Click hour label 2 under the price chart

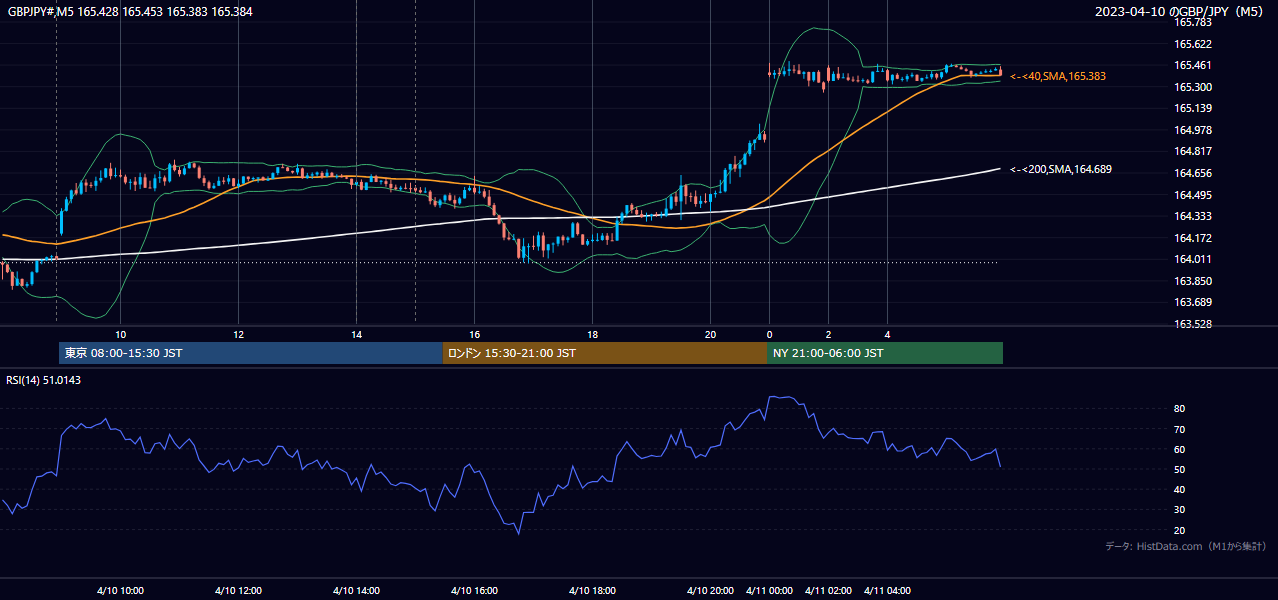tap(828, 334)
